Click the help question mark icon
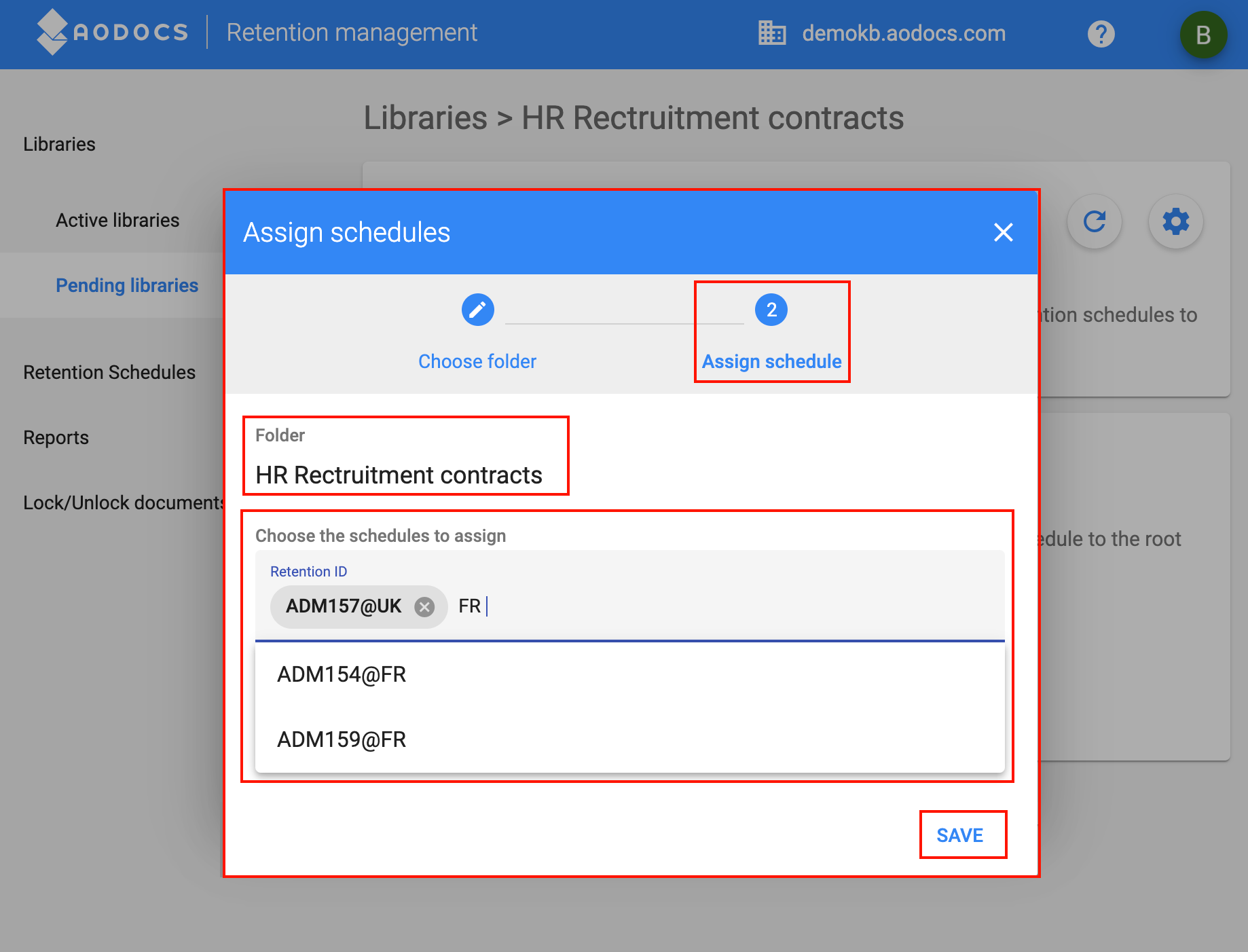Viewport: 1248px width, 952px height. pos(1101,33)
